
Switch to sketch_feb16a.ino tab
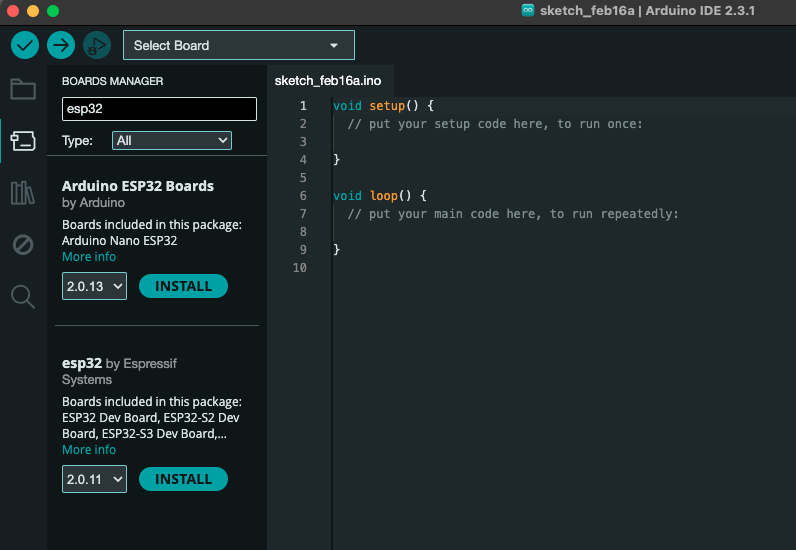pos(328,81)
